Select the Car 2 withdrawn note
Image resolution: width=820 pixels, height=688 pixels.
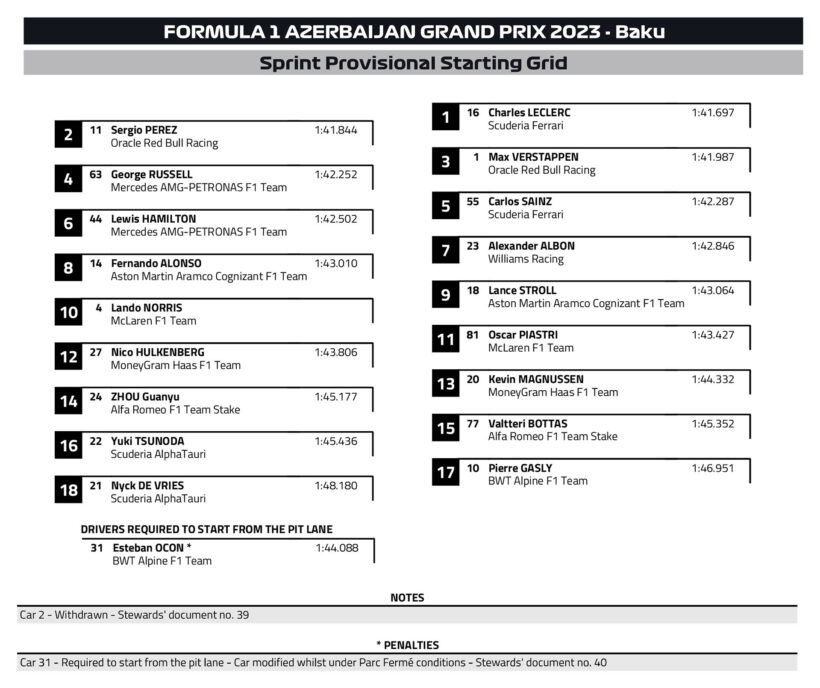click(135, 615)
